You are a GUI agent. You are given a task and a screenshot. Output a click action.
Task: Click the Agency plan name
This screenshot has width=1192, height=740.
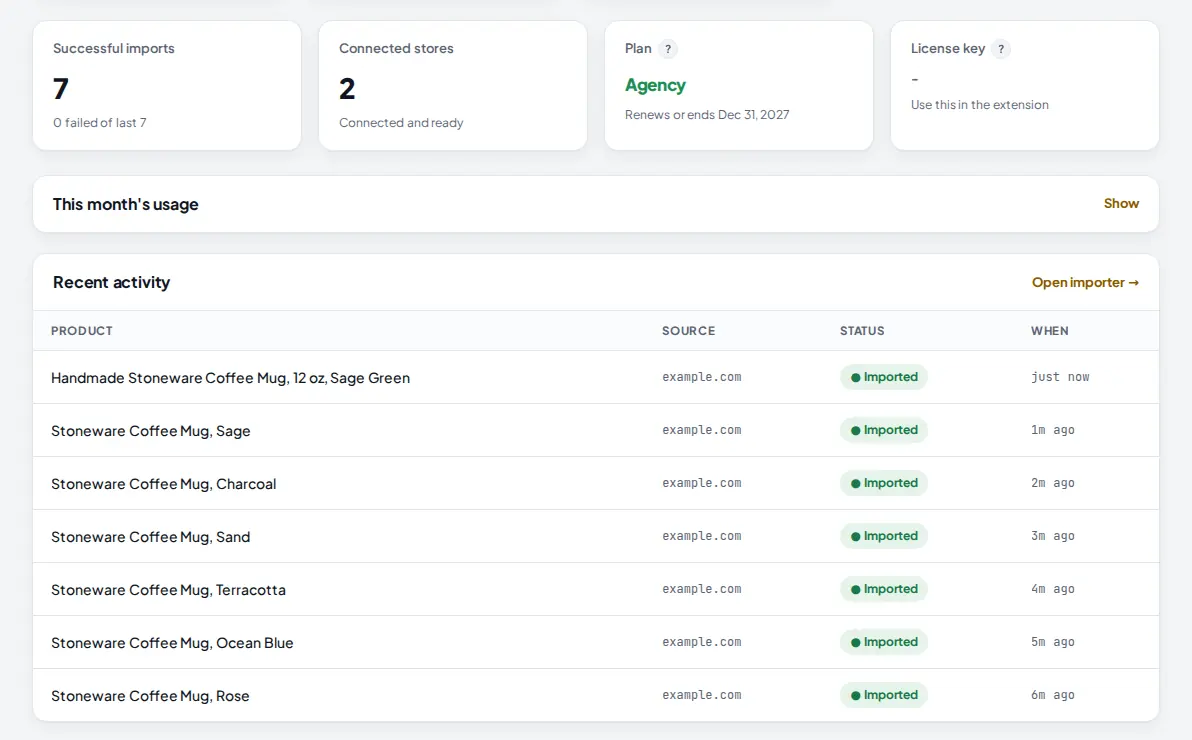click(655, 85)
